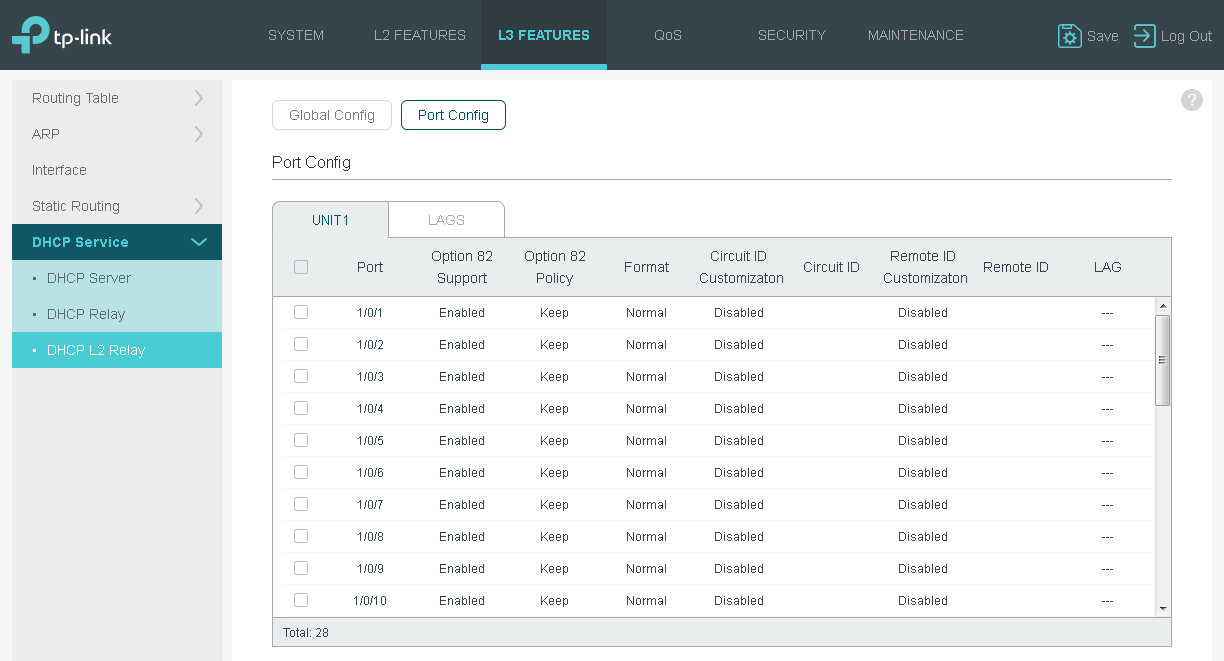Check the box for port 1/0/4

(301, 408)
